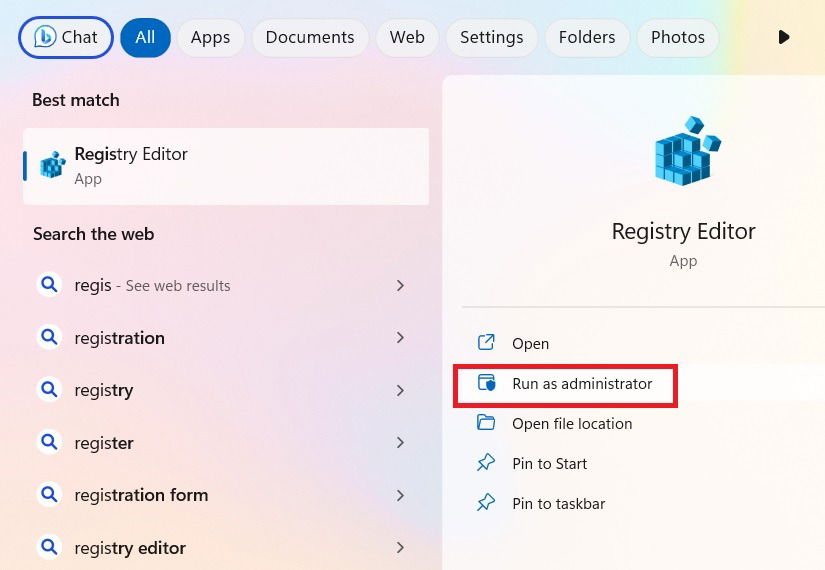Switch to the Web filter tab
The image size is (825, 570).
407,37
